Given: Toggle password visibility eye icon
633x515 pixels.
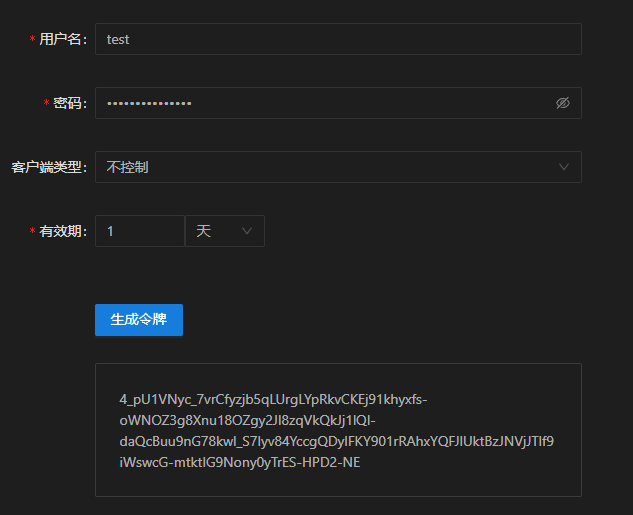Looking at the screenshot, I should pos(562,103).
